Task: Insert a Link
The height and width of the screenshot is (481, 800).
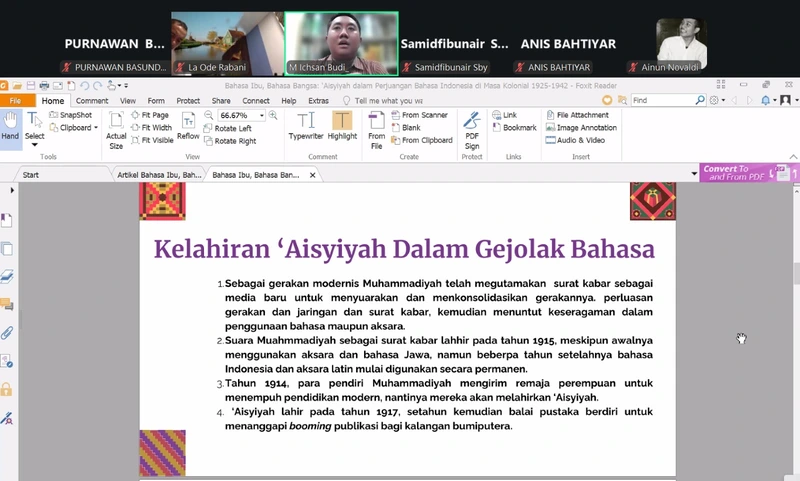Action: pyautogui.click(x=505, y=115)
